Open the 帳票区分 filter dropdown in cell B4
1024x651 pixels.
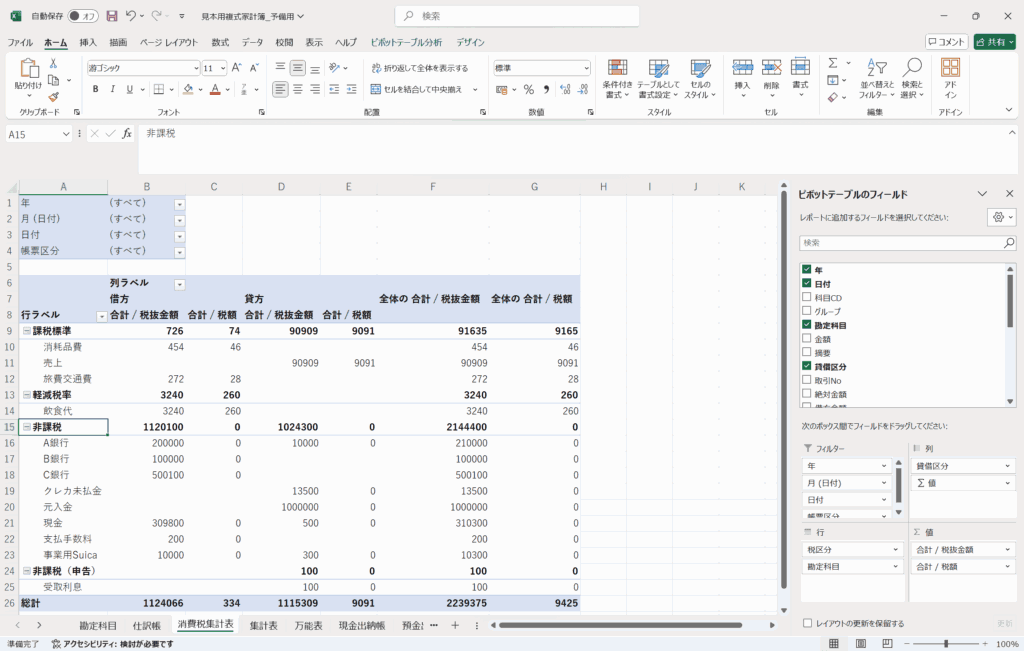click(180, 253)
